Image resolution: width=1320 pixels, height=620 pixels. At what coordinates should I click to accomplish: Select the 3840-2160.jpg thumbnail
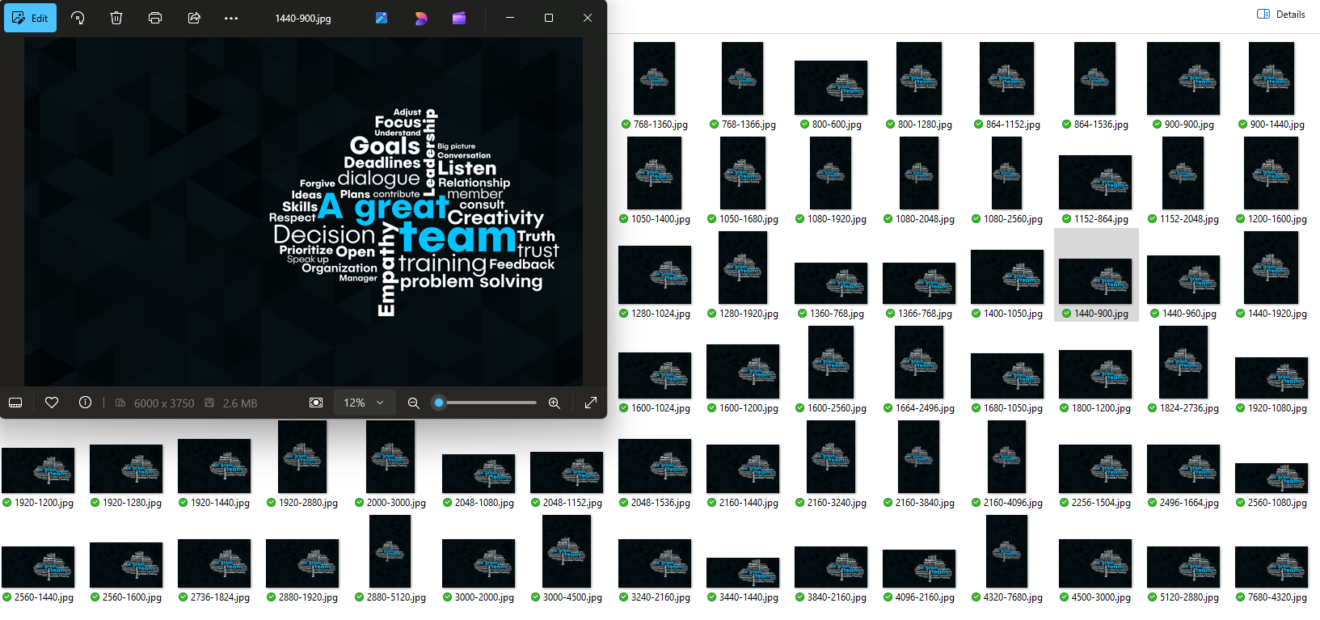[x=831, y=565]
